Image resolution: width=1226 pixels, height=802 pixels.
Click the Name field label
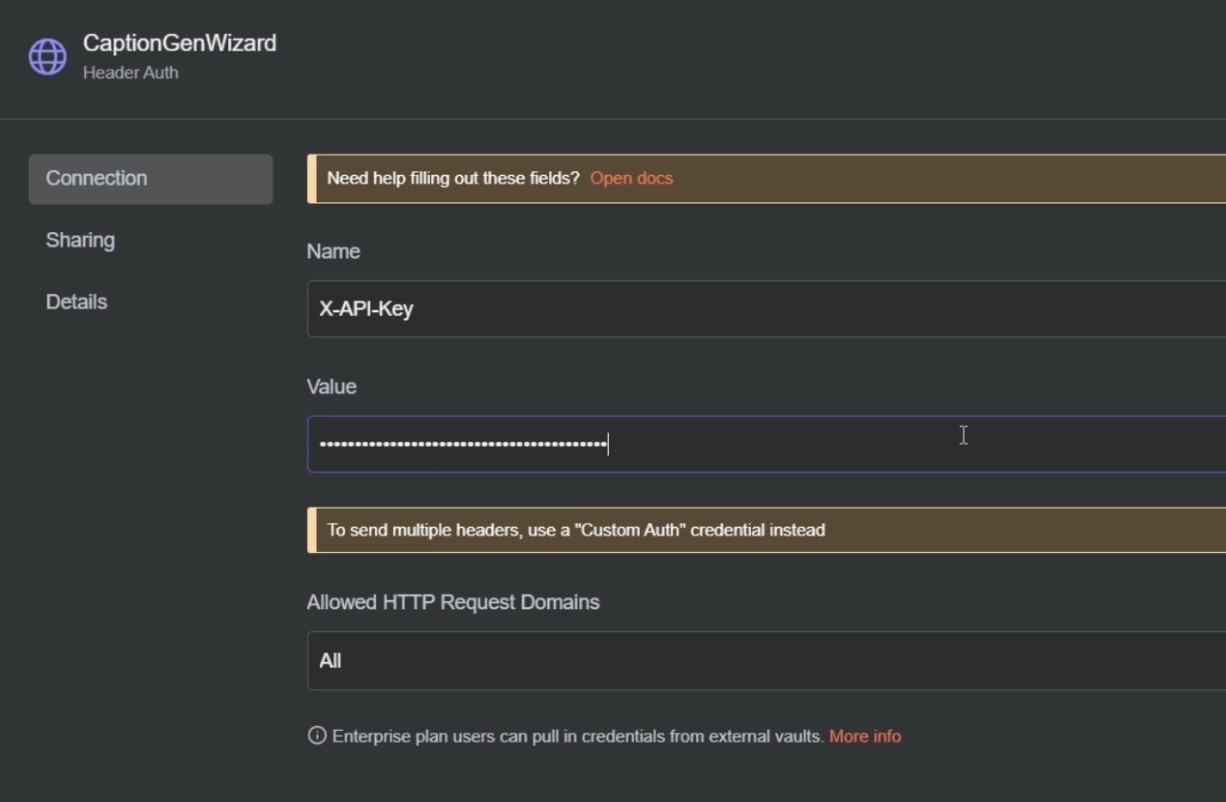(333, 251)
